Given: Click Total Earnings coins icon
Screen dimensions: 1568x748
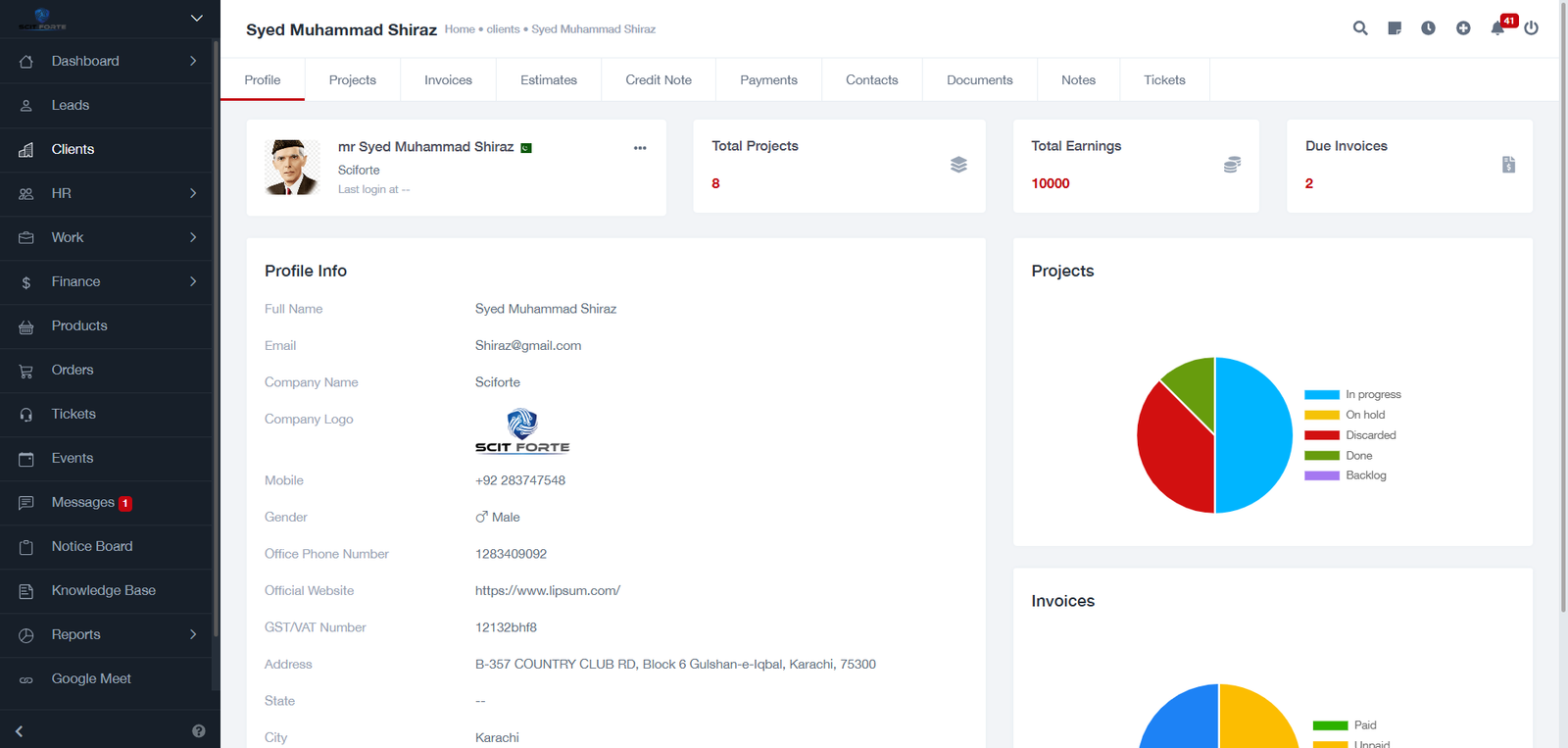Looking at the screenshot, I should coord(1232,165).
